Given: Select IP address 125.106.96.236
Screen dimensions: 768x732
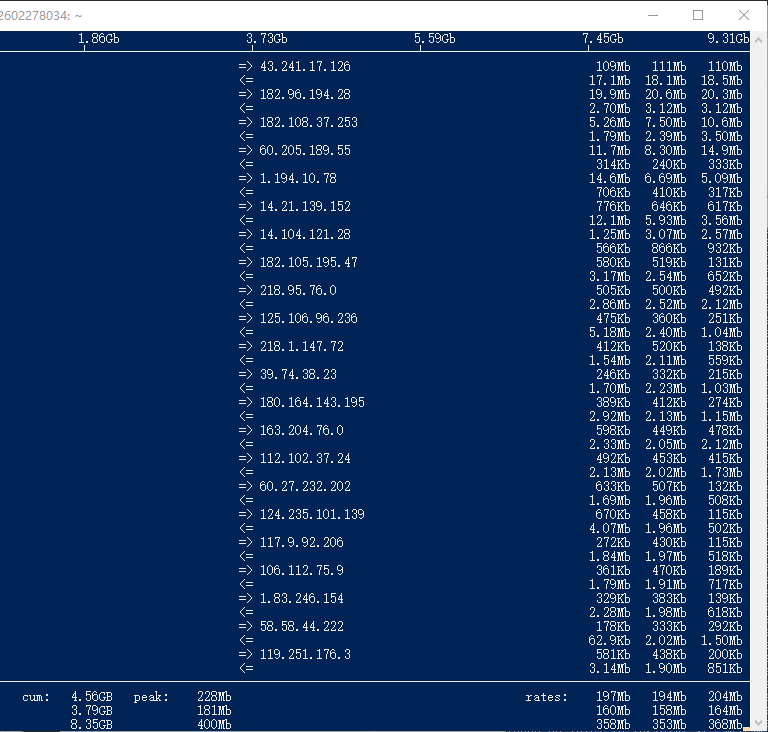Looking at the screenshot, I should [x=309, y=318].
